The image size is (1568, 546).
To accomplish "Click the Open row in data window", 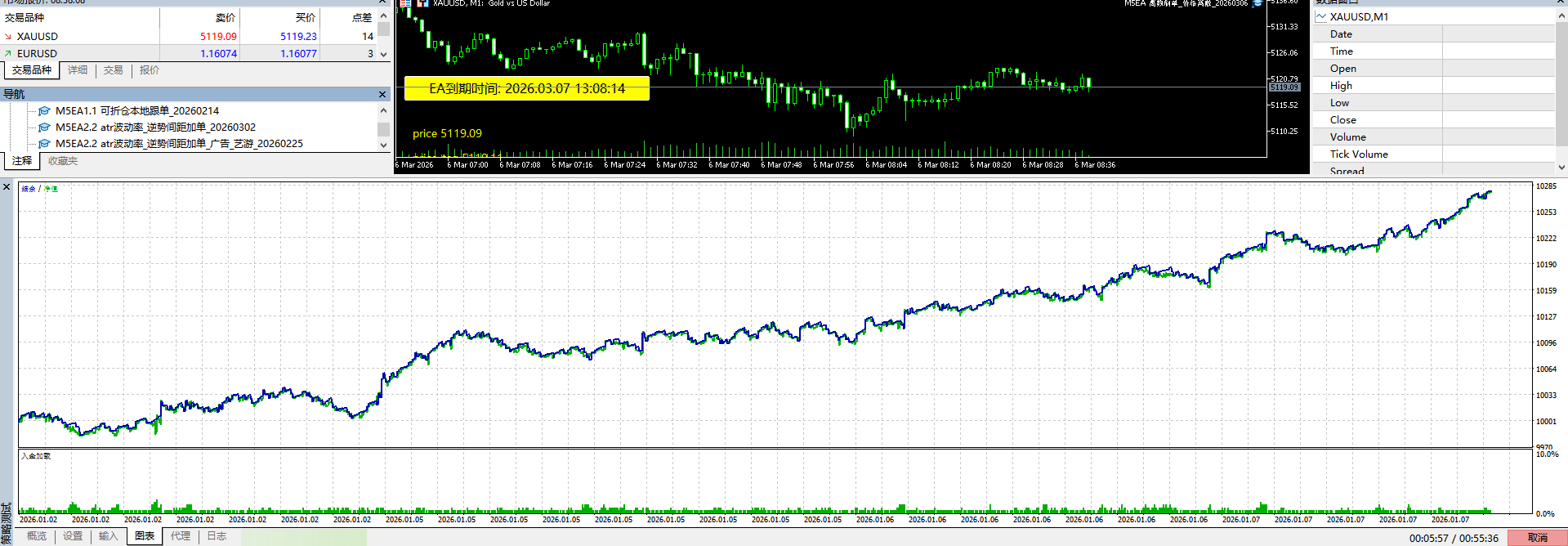I will point(1434,69).
